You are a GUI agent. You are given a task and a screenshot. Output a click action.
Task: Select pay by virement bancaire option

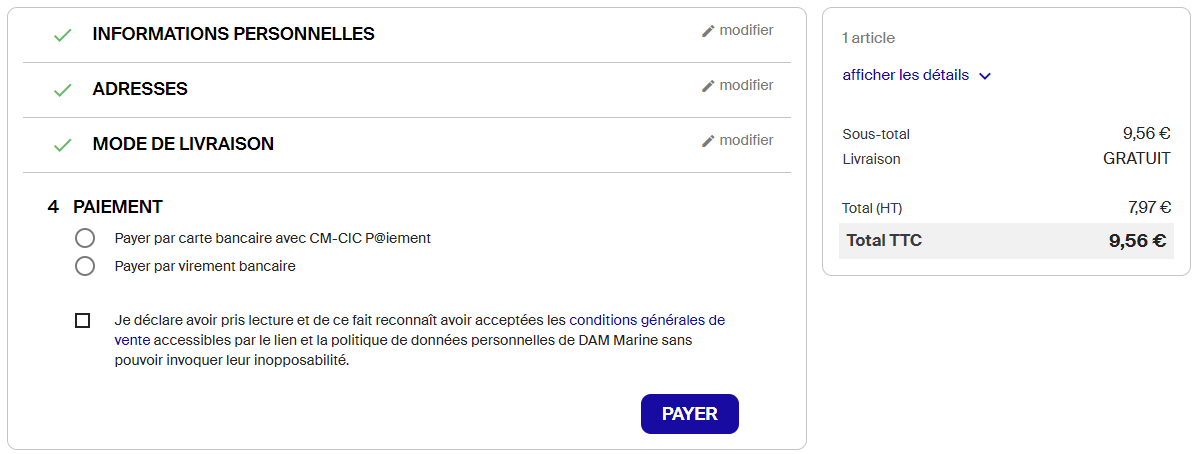[x=85, y=266]
